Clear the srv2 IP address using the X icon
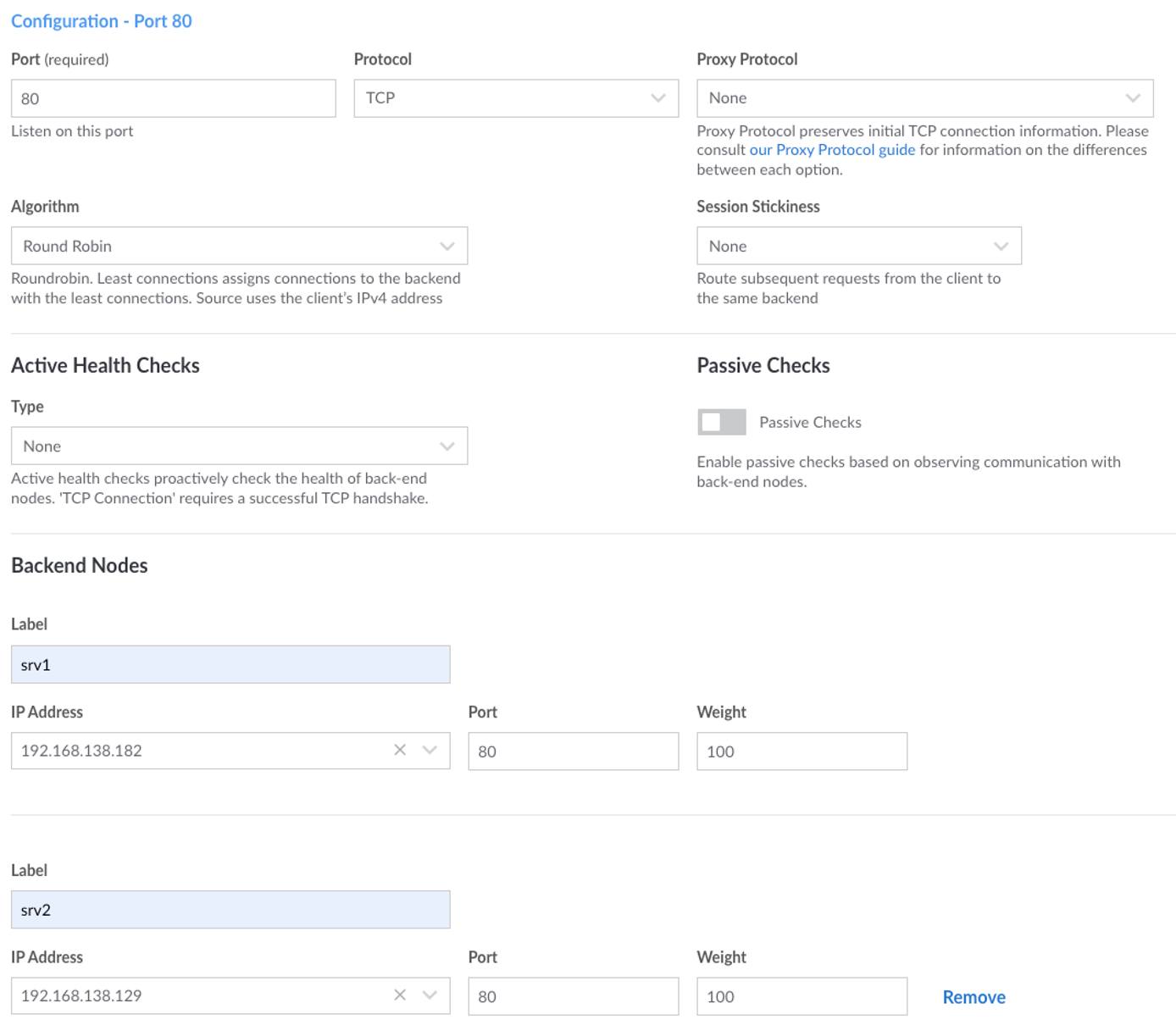The height and width of the screenshot is (1031, 1176). pos(399,996)
